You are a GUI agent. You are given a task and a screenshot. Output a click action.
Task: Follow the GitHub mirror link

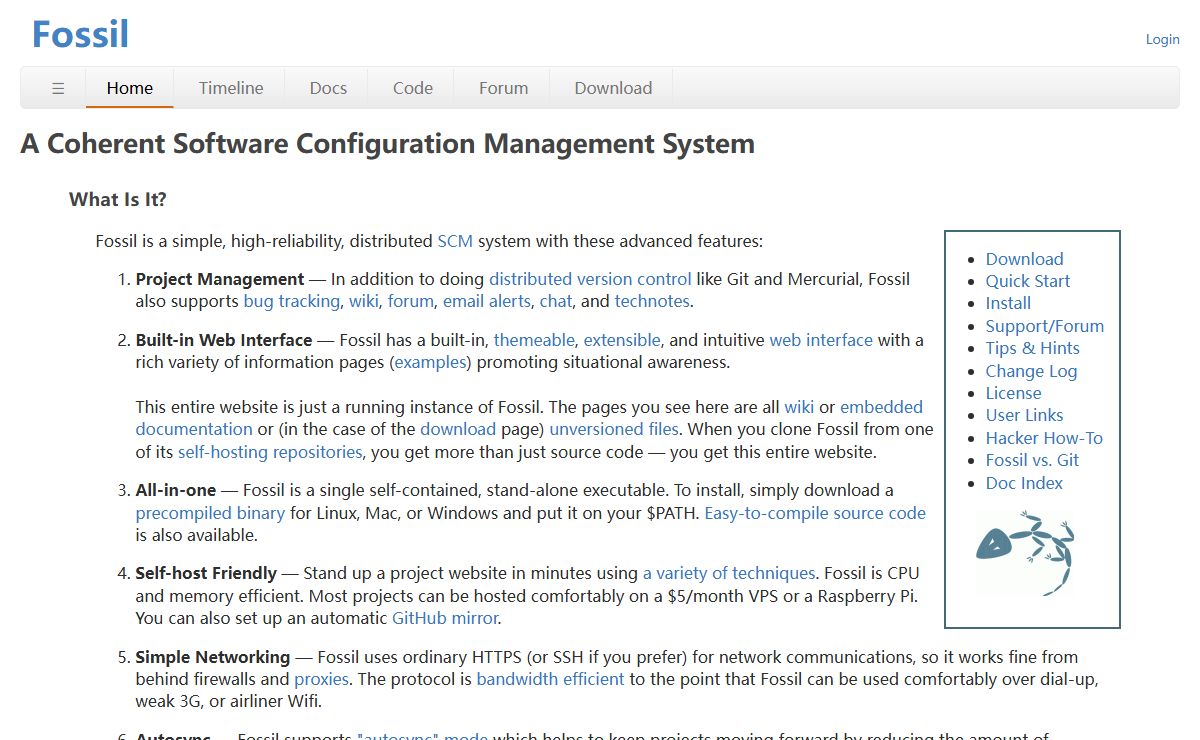click(x=444, y=618)
